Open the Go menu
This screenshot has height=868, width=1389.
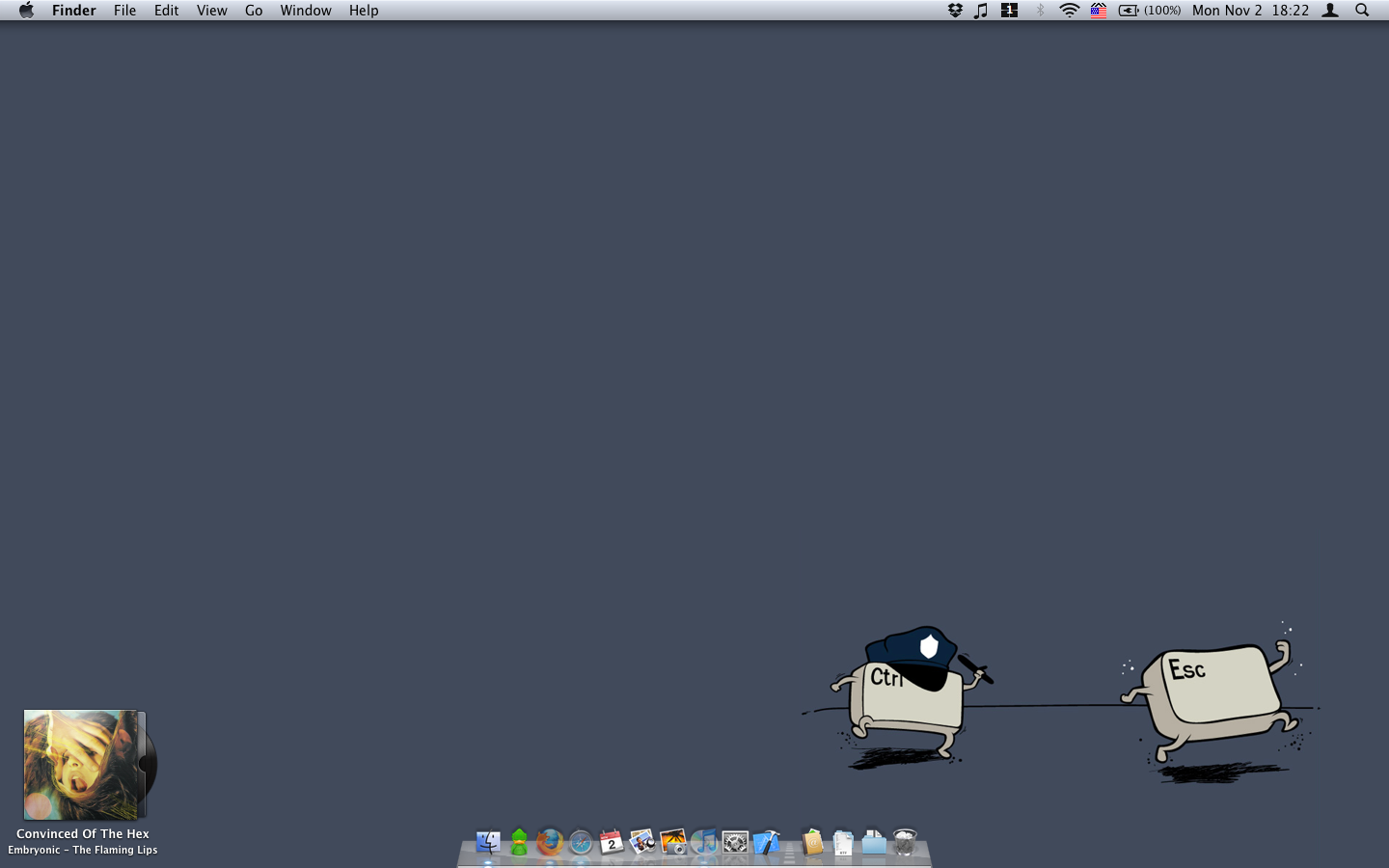254,11
